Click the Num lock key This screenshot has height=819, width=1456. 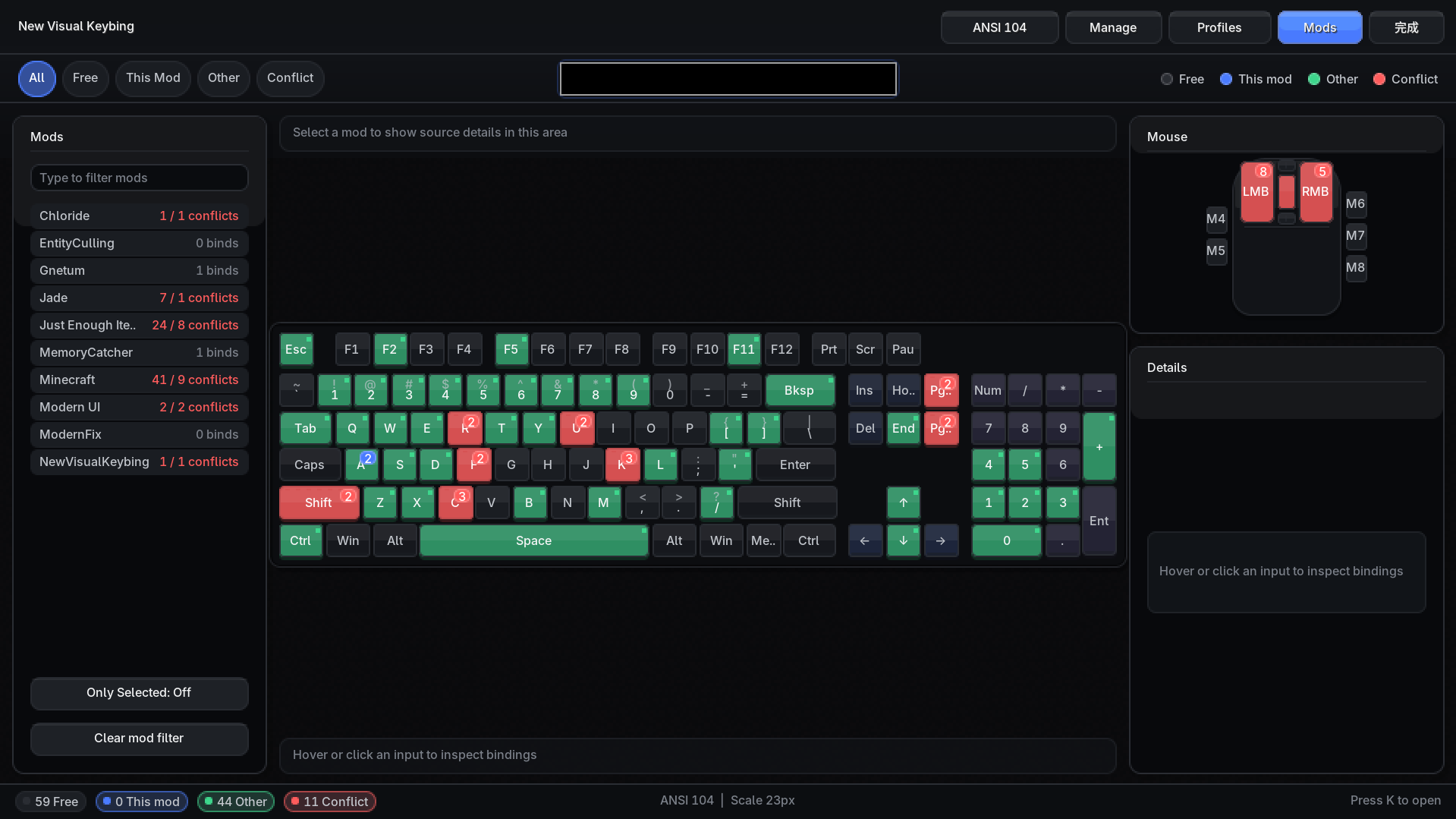[988, 390]
